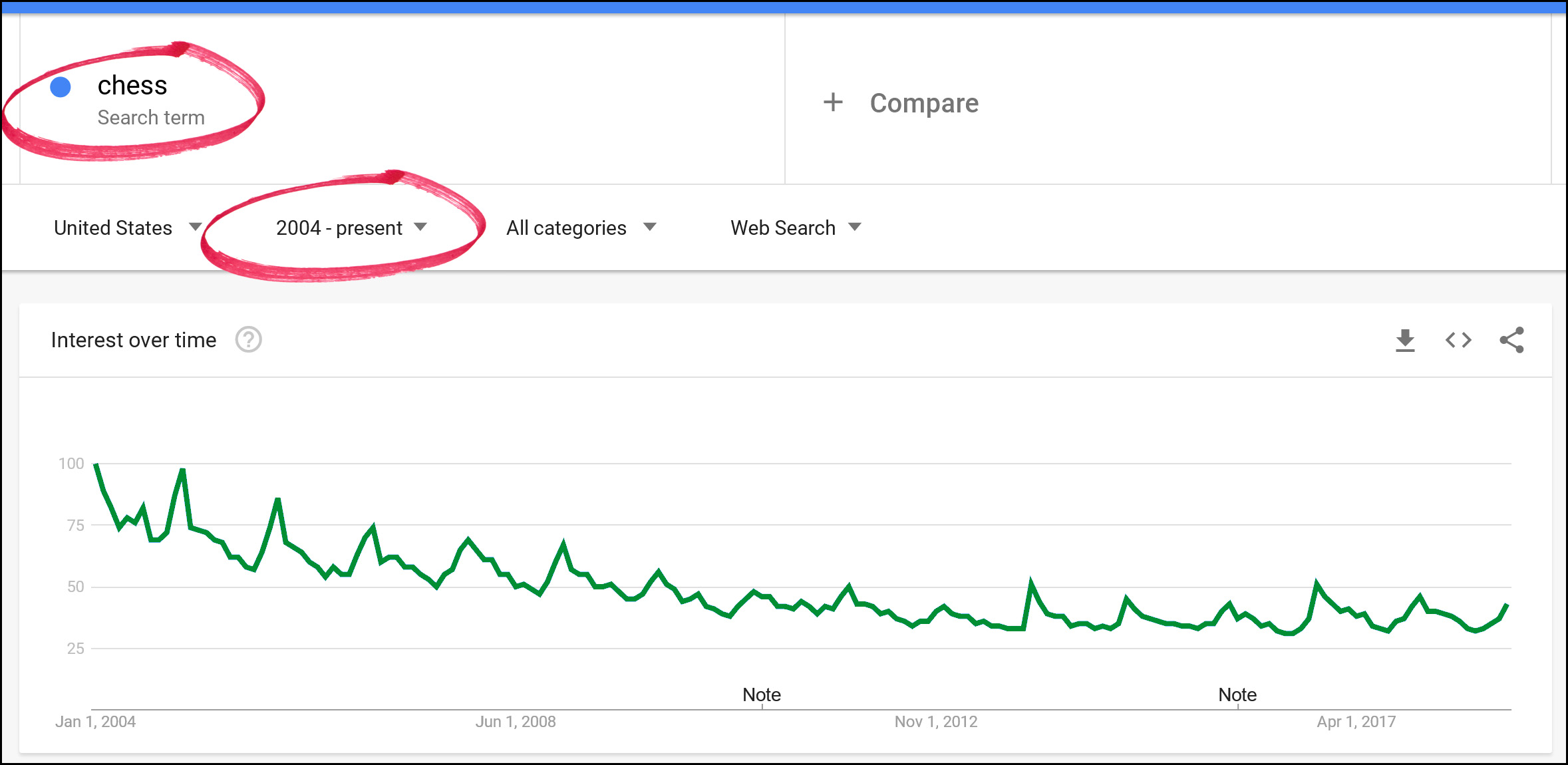Viewport: 1568px width, 765px height.
Task: Click the blue dot beside chess
Action: 61,87
